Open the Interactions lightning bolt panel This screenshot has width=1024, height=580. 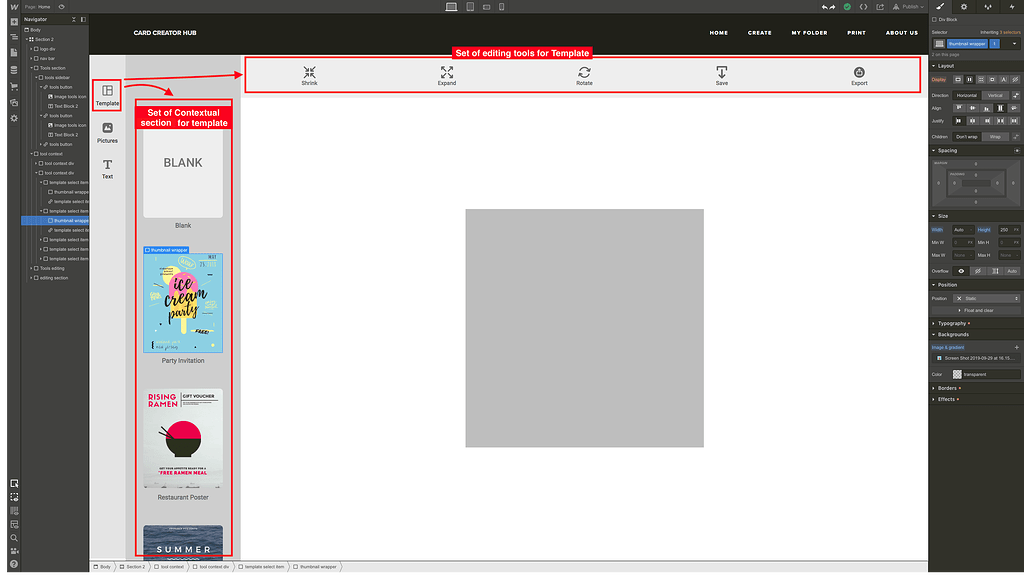tap(1012, 6)
